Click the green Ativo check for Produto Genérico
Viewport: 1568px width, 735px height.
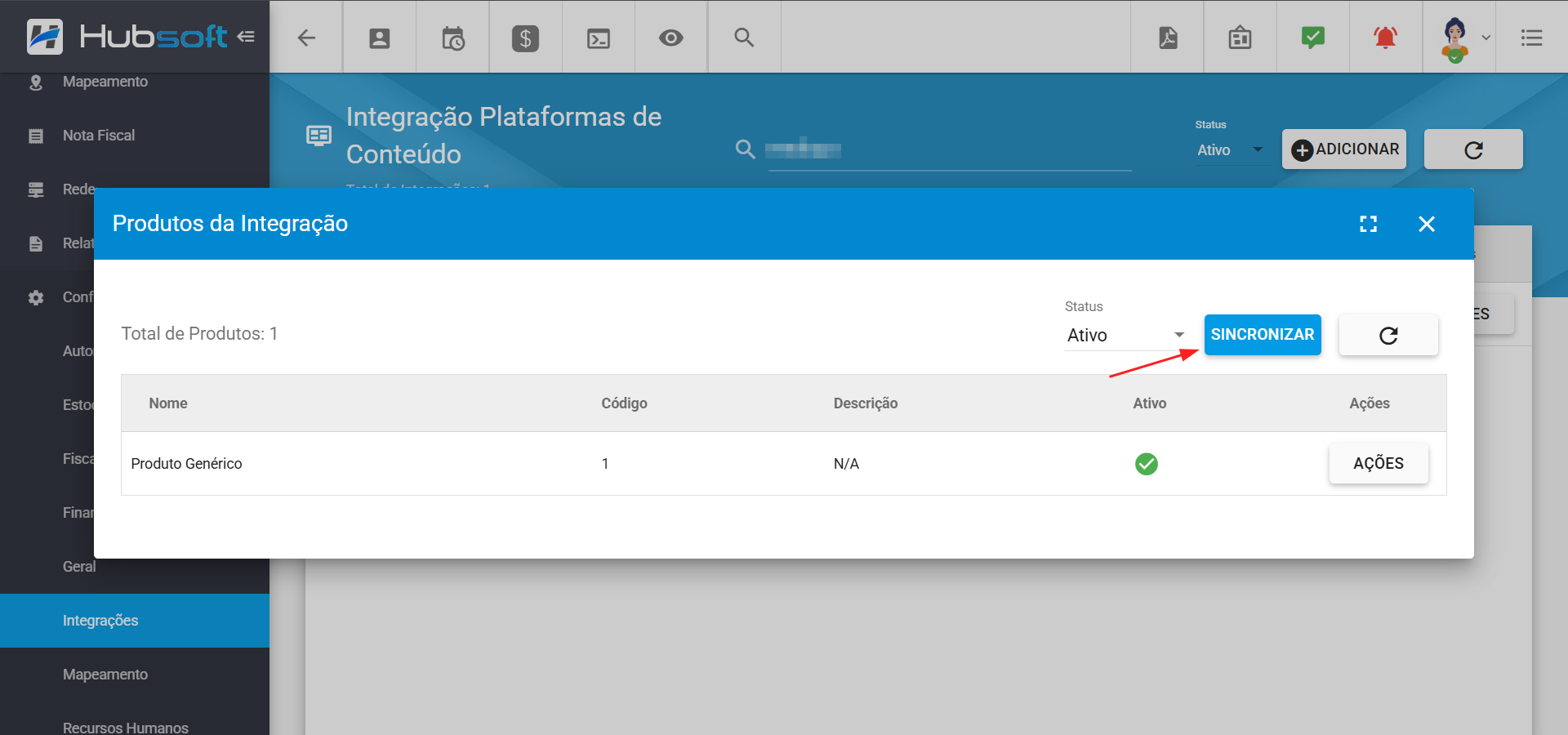pyautogui.click(x=1147, y=464)
